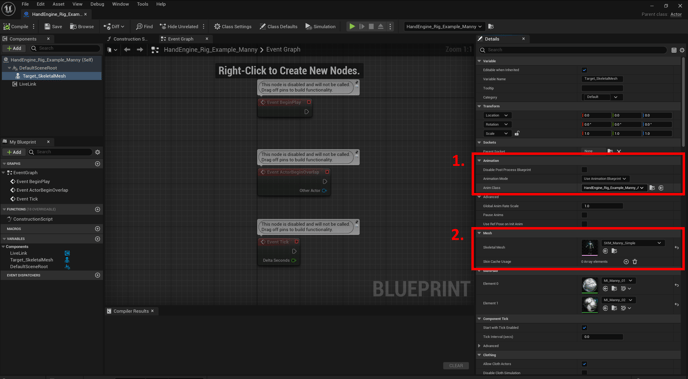Open the Tools menu

142,4
